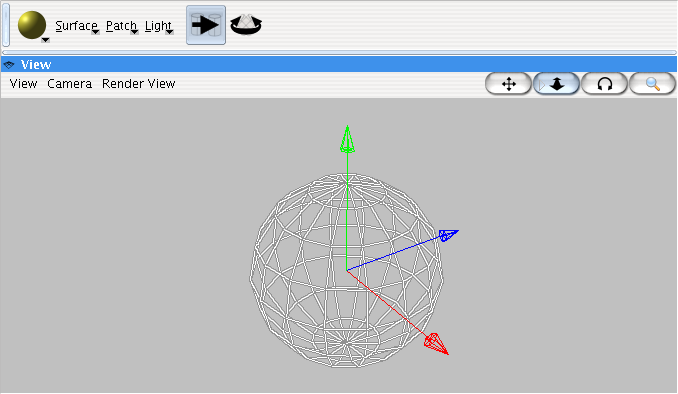Select the circular rotate arrows tool
Screen dimensions: 678x394
point(604,84)
